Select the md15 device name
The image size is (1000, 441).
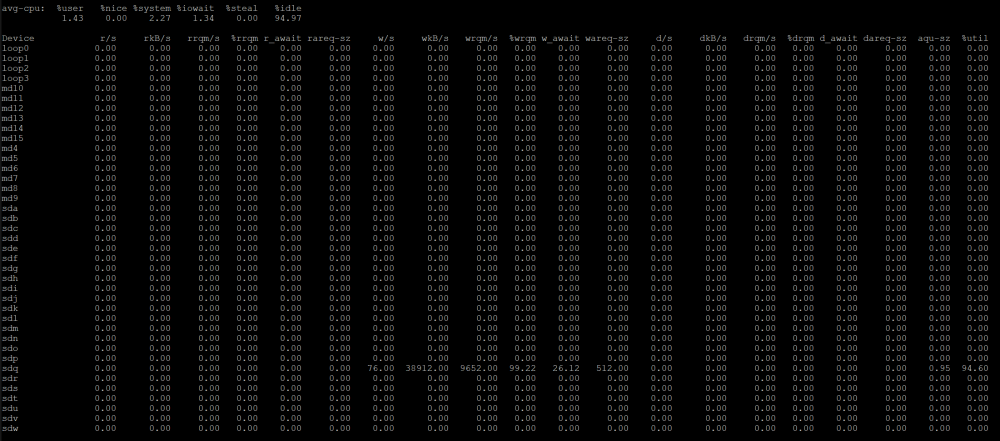13,138
